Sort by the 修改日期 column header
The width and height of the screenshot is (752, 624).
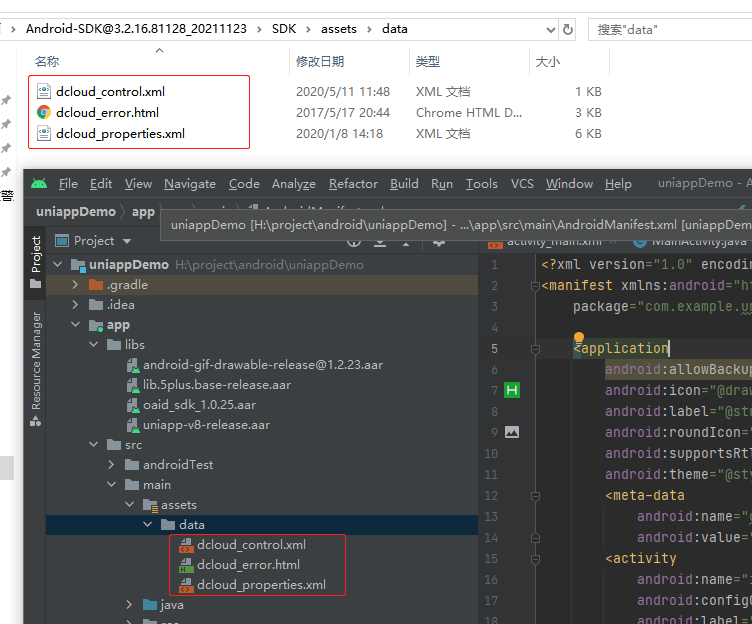click(320, 61)
